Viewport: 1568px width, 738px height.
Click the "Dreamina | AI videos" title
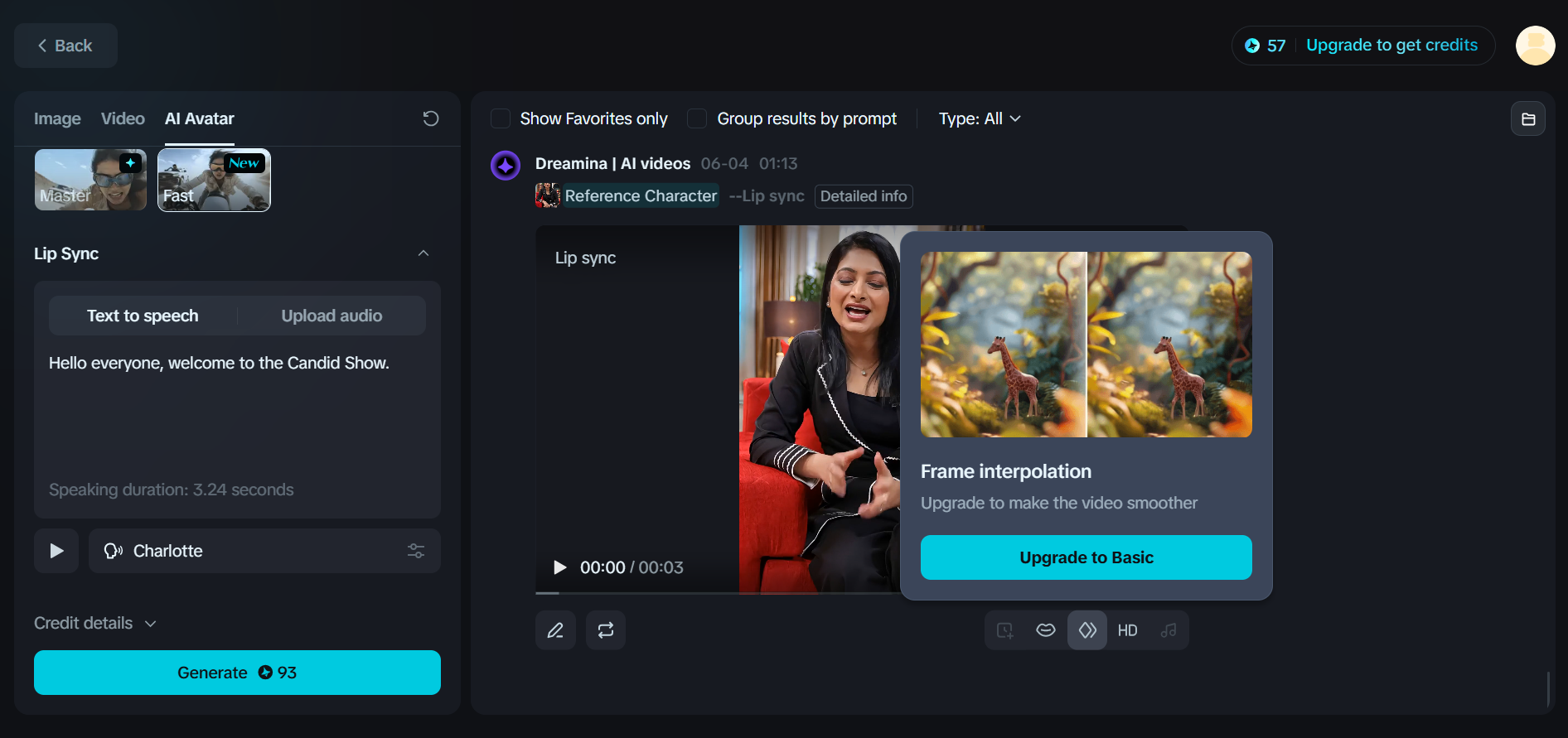coord(613,163)
